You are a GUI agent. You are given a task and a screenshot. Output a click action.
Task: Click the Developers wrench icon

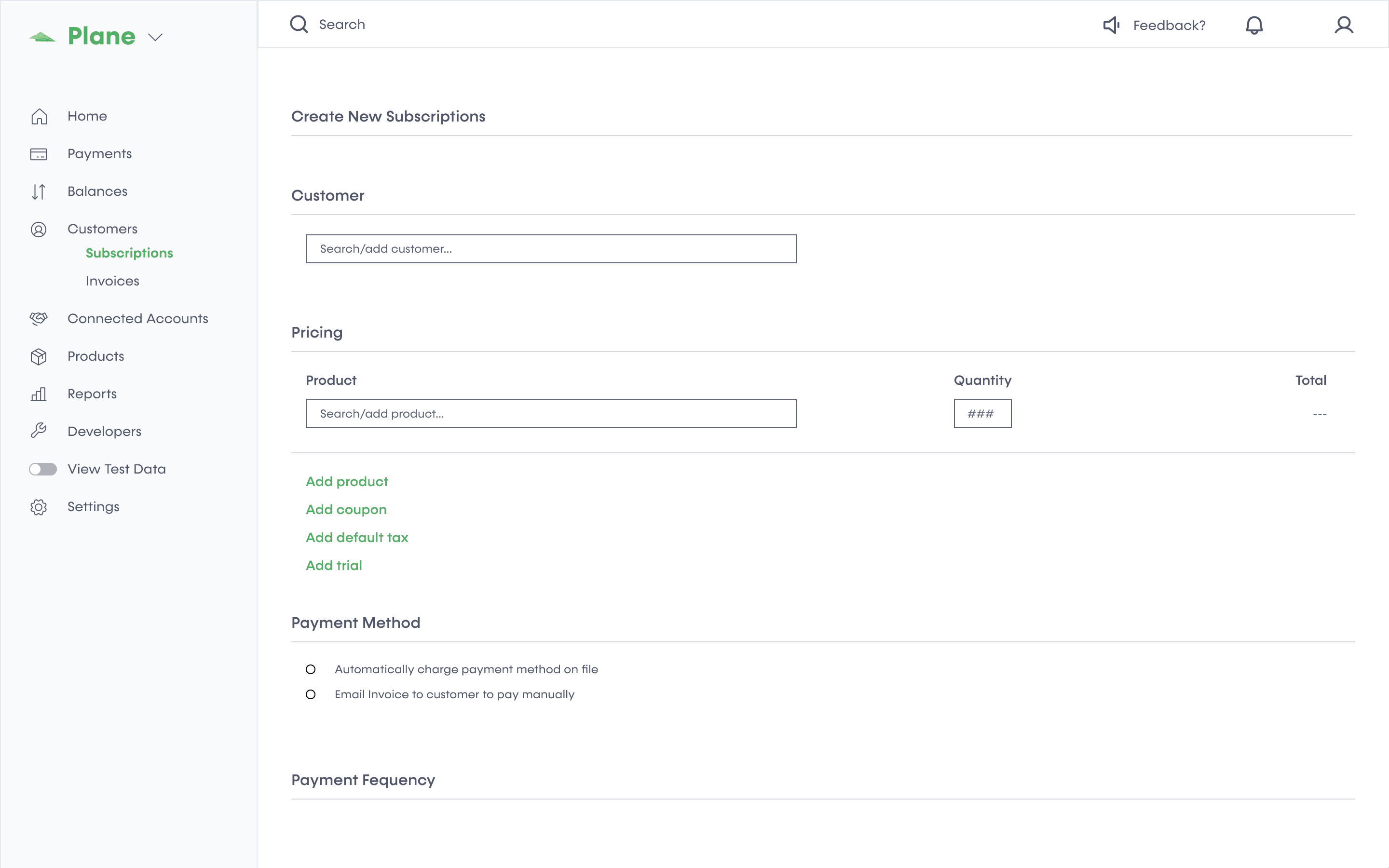(39, 431)
